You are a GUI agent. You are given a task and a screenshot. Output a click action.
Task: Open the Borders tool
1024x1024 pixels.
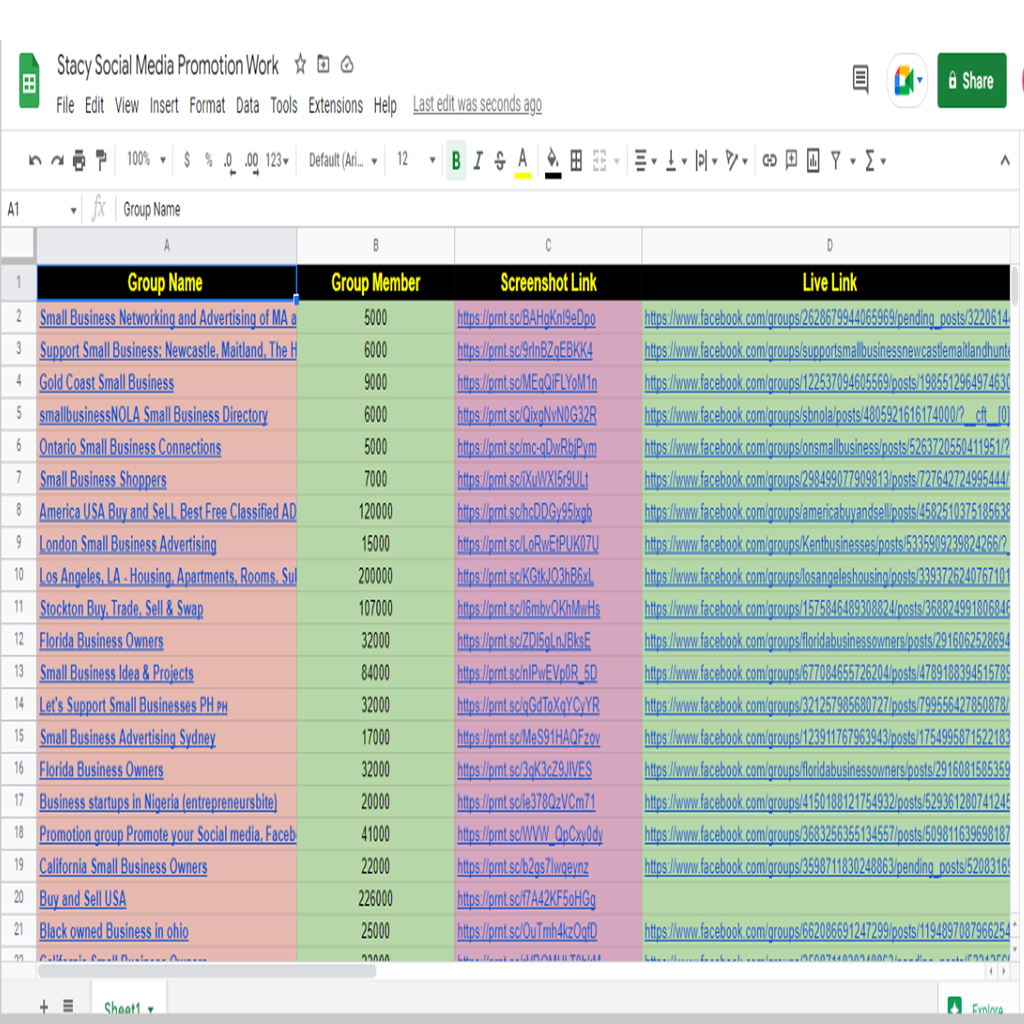576,160
